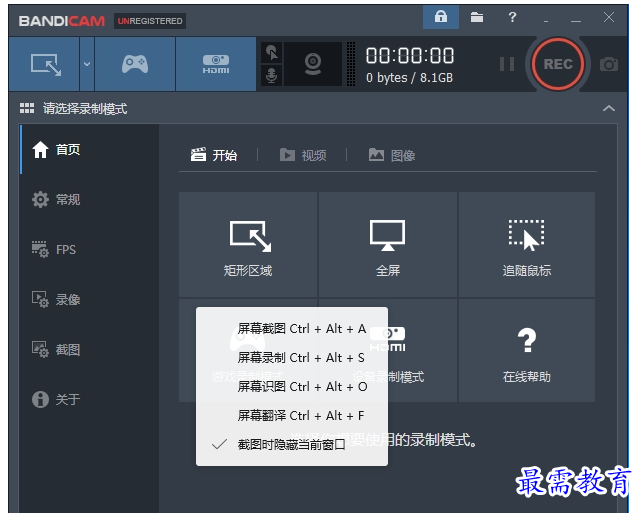Select 屏幕翻译 Ctrl + Alt + F menu entry

tap(292, 415)
